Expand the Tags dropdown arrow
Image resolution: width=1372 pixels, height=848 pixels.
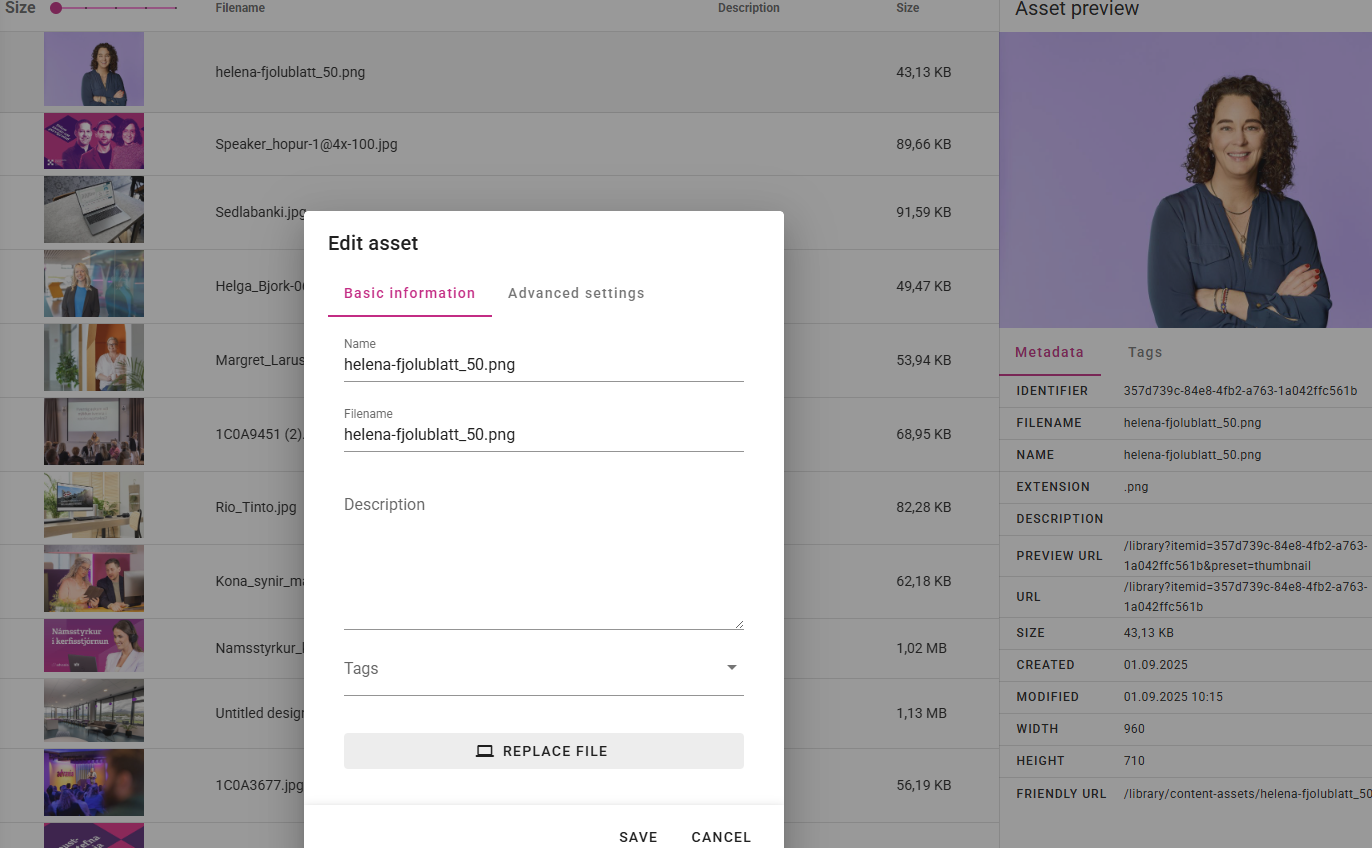click(x=731, y=668)
